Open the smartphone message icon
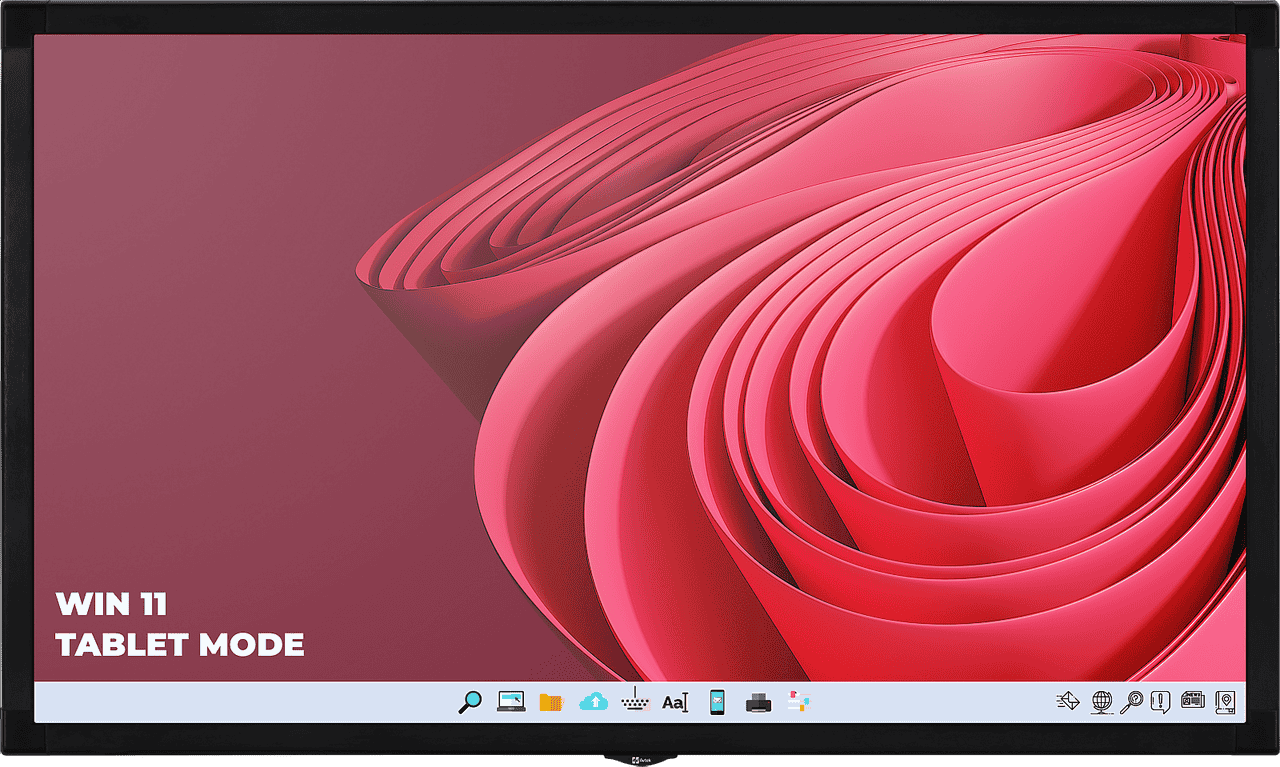This screenshot has height=767, width=1280. click(717, 702)
